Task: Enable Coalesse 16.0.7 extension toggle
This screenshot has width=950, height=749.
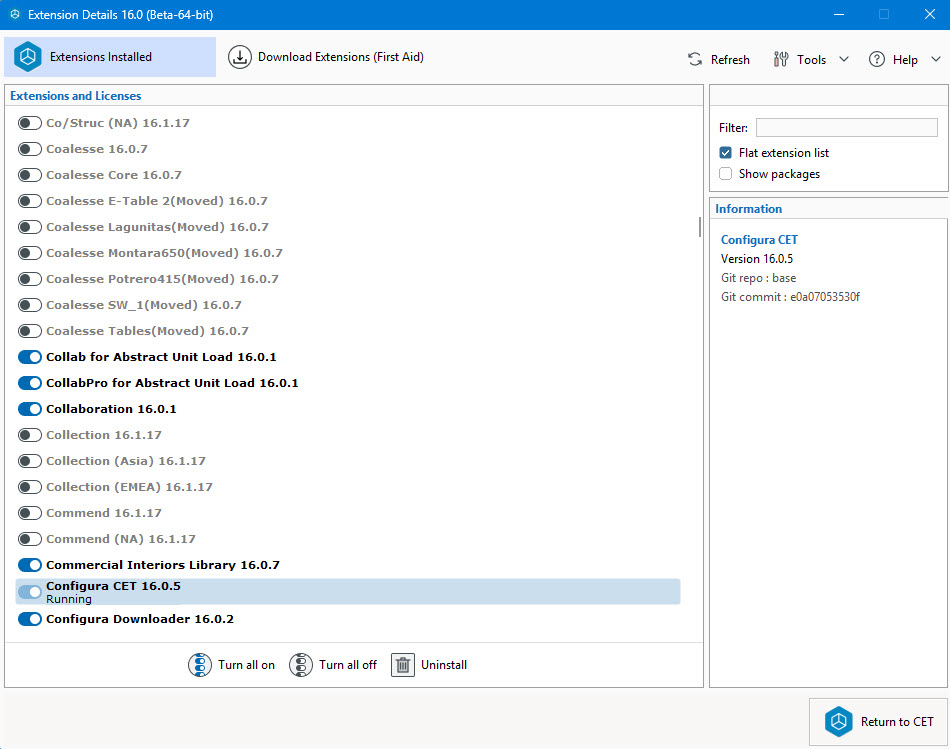Action: coord(30,149)
